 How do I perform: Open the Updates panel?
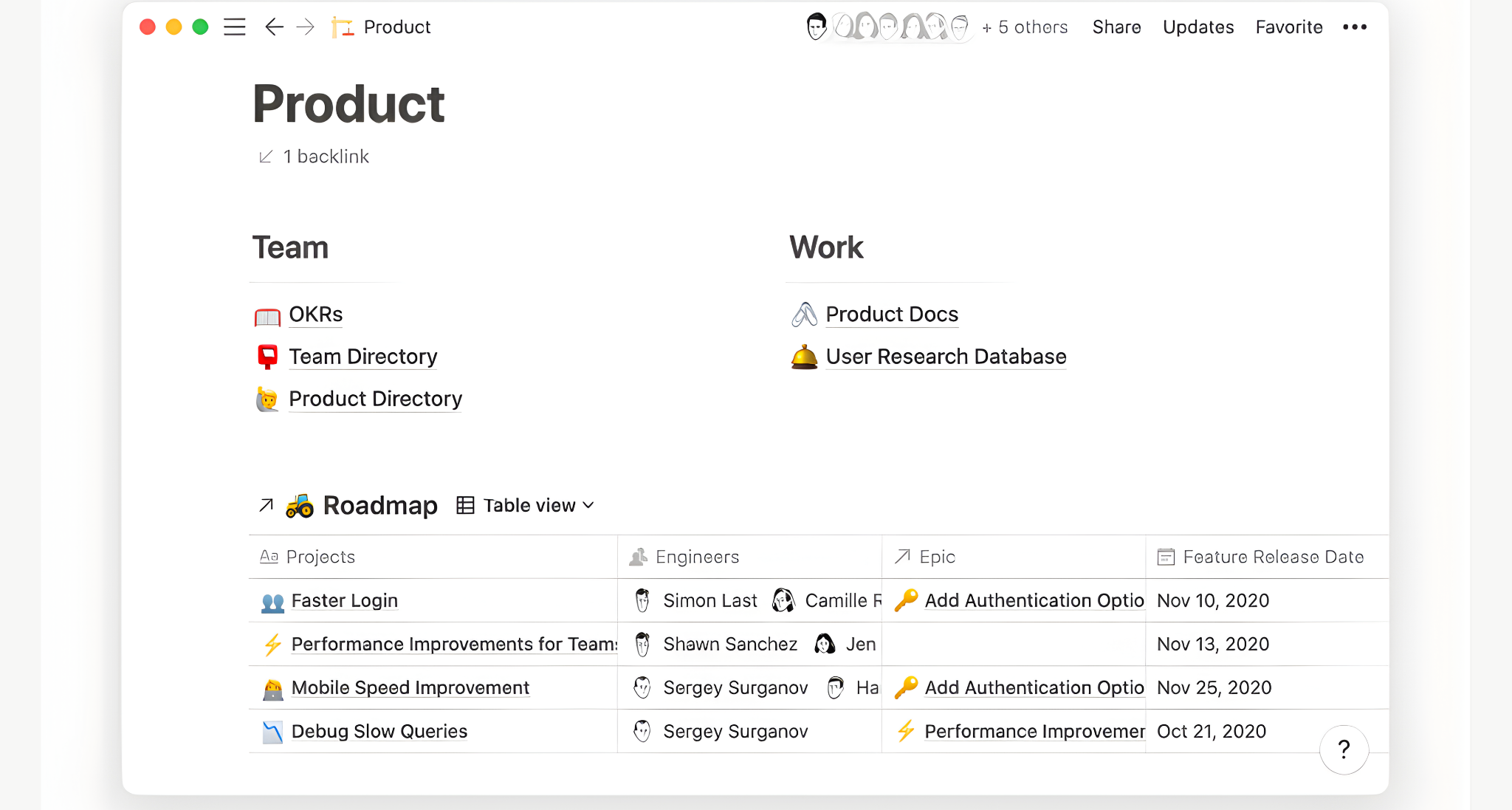(1197, 27)
